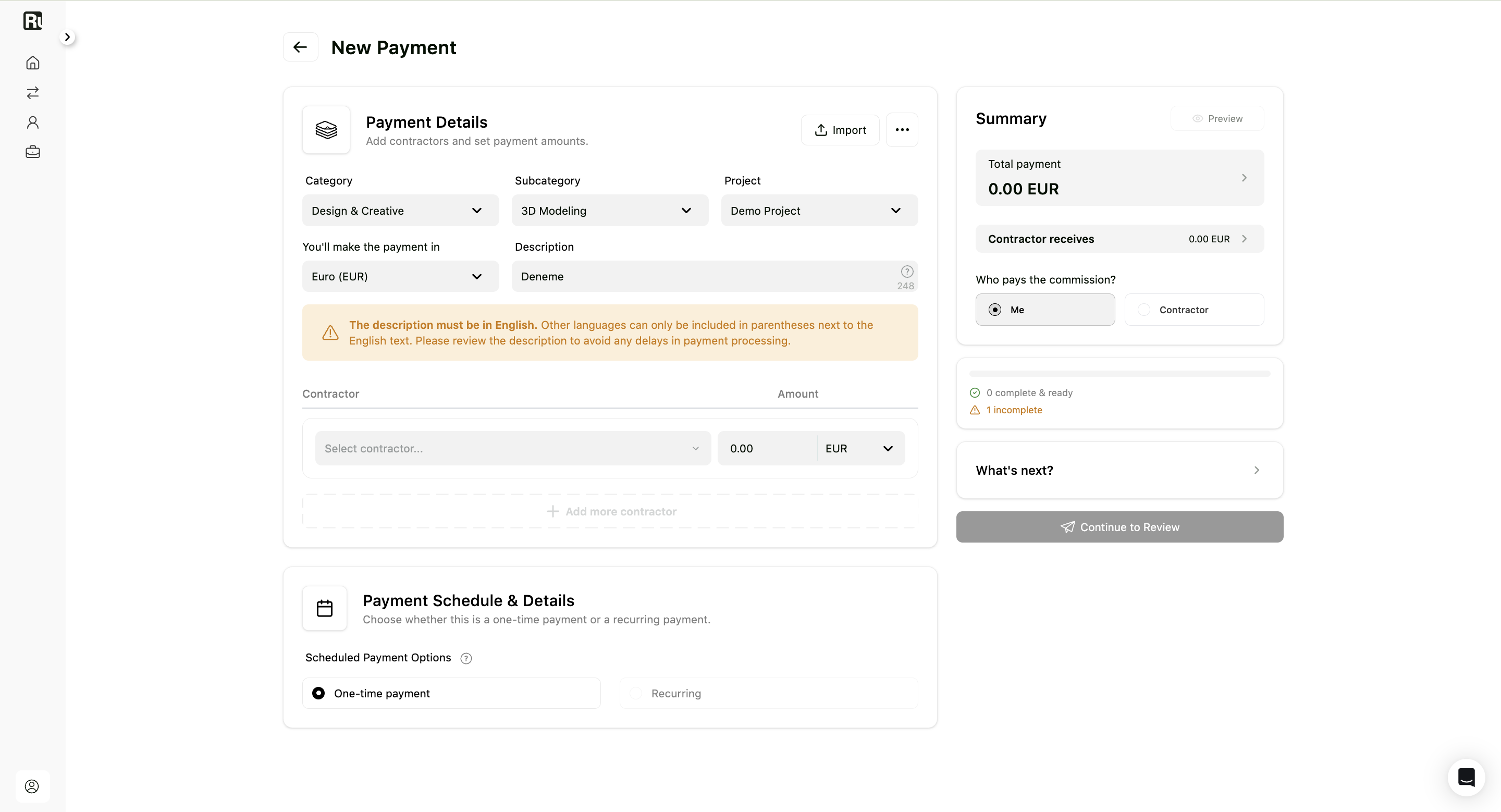Click the Contractor column header
The image size is (1501, 812).
330,394
